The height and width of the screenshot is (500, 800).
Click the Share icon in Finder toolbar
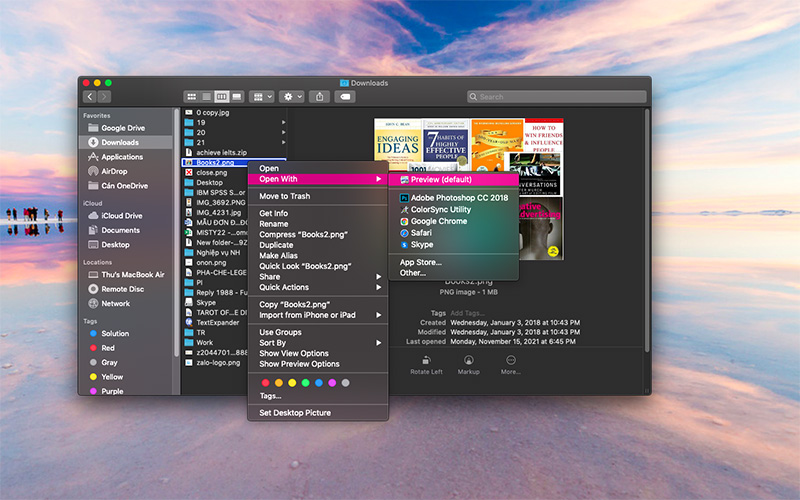319,97
